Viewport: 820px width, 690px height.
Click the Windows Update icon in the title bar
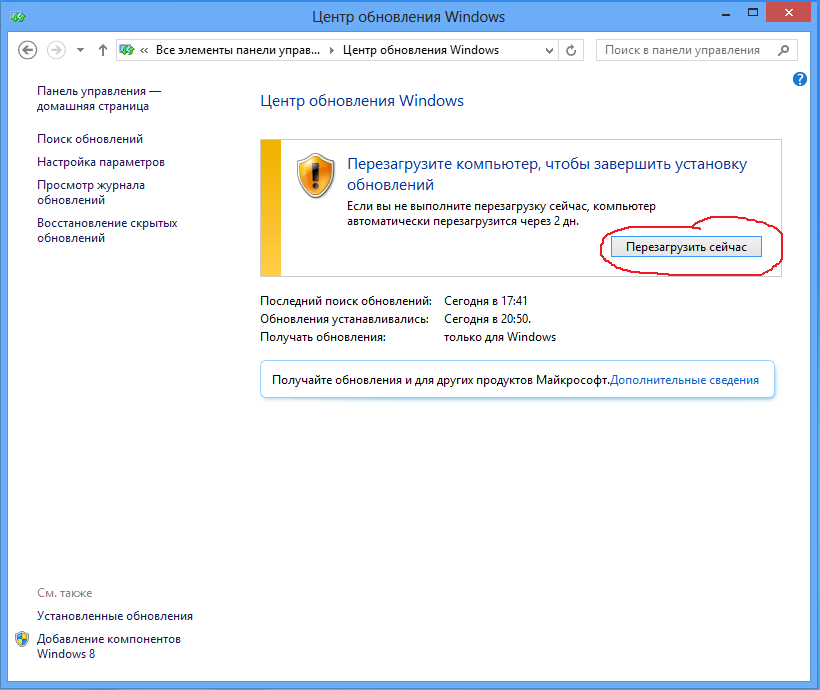pyautogui.click(x=16, y=17)
